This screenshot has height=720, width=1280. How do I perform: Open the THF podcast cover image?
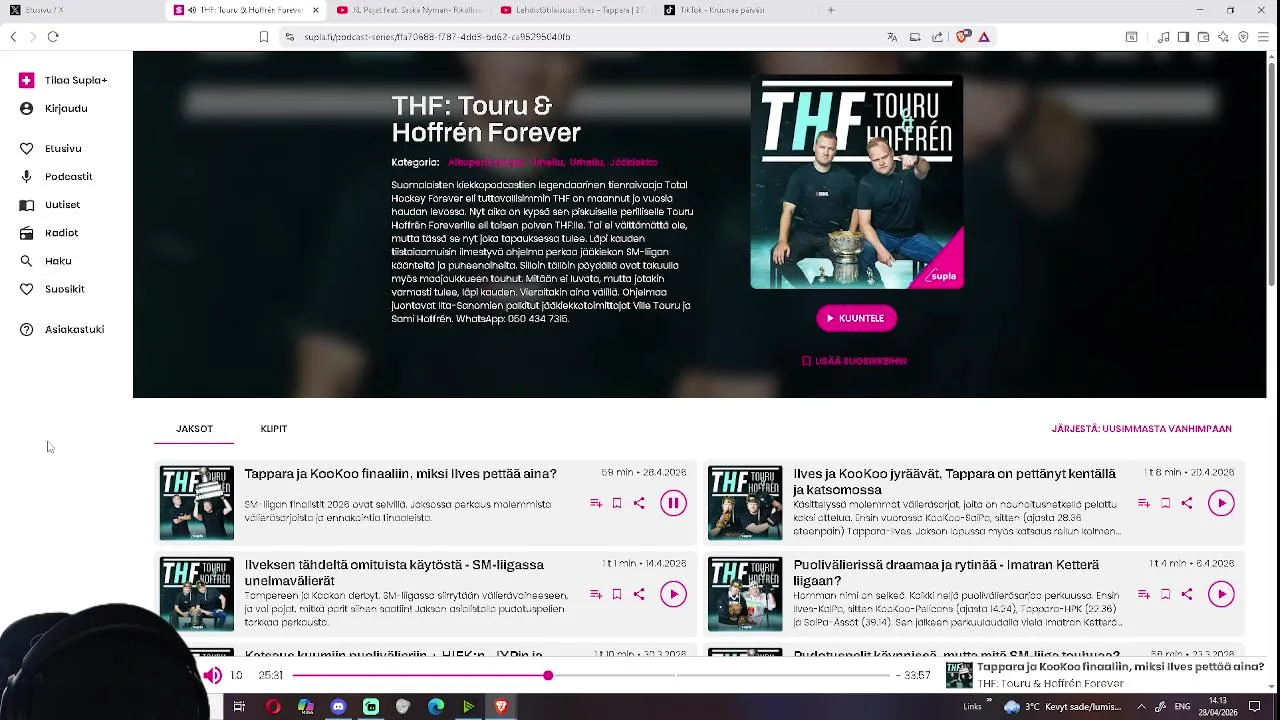point(857,182)
